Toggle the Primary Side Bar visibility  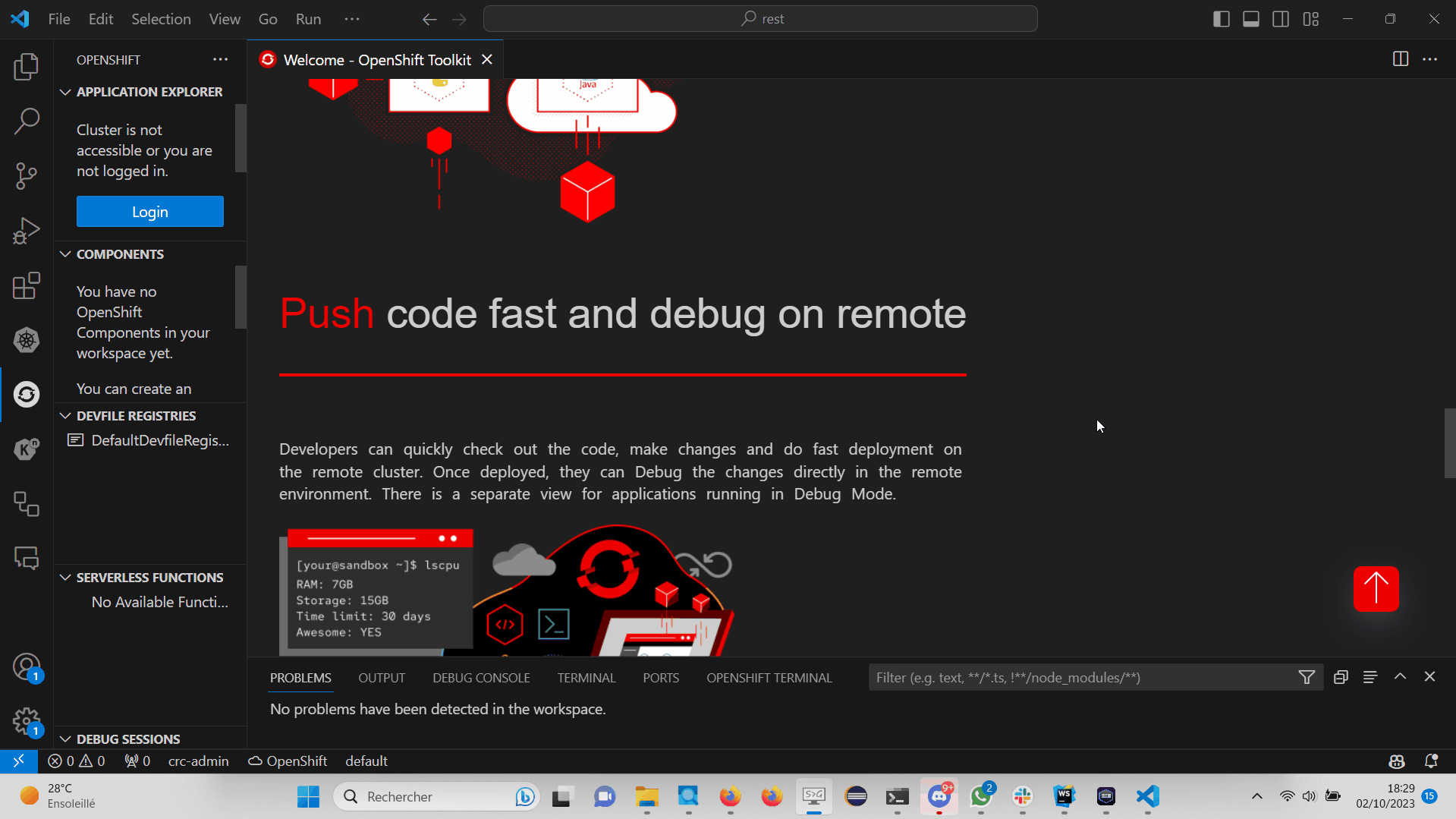click(x=1221, y=18)
